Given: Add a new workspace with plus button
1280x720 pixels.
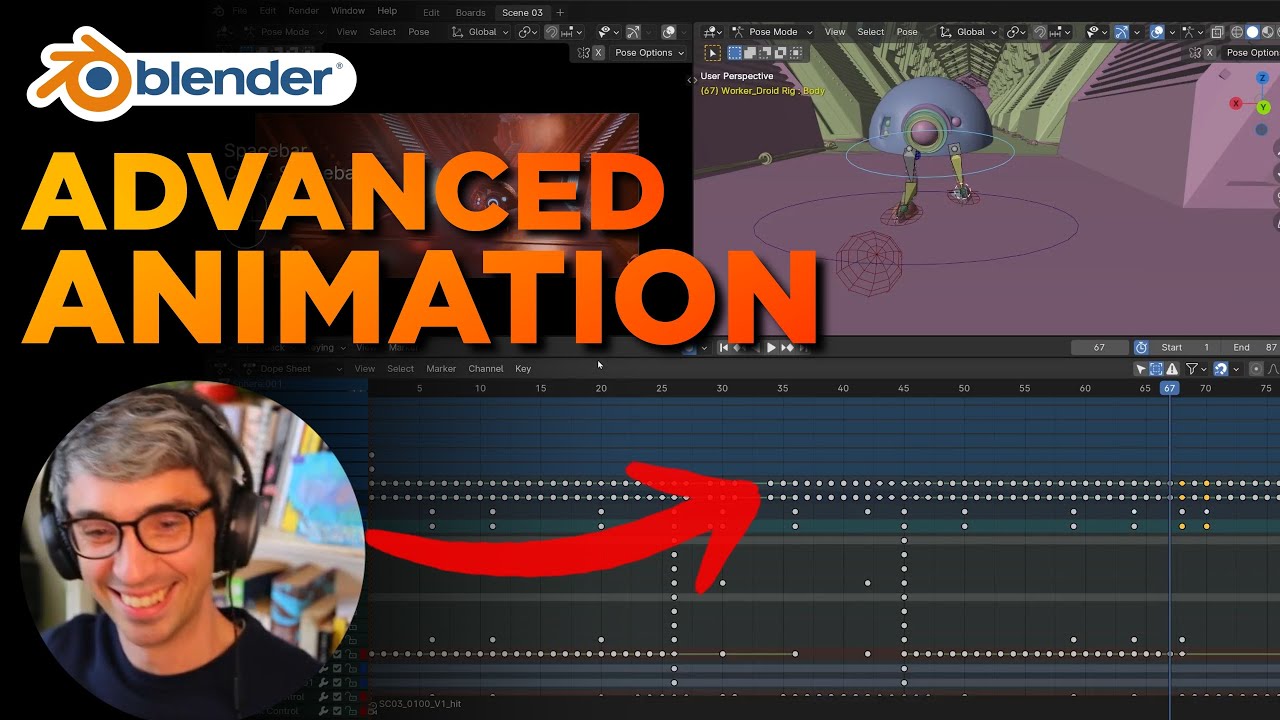Looking at the screenshot, I should [560, 13].
